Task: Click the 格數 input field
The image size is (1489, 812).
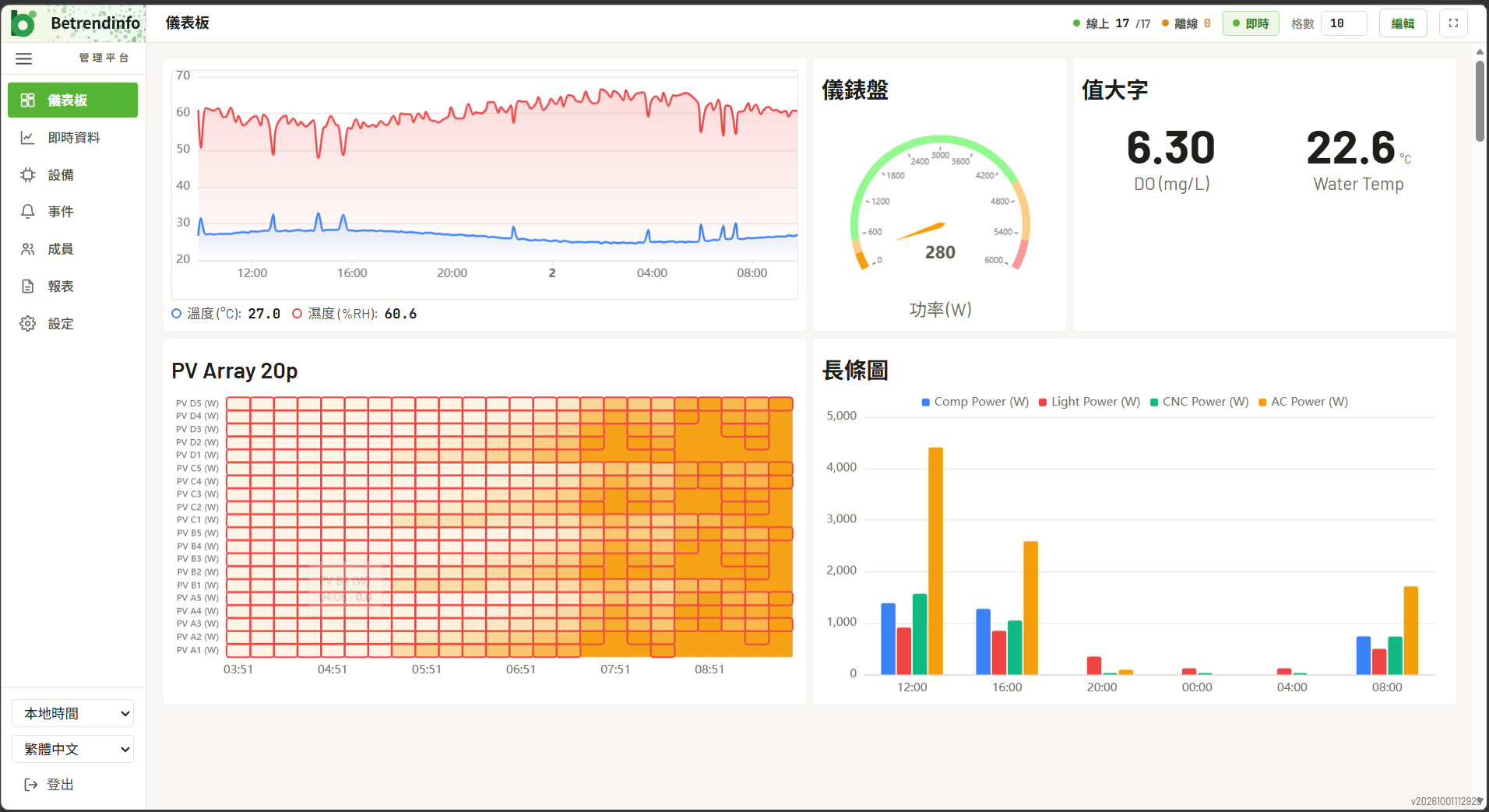Action: pyautogui.click(x=1344, y=23)
